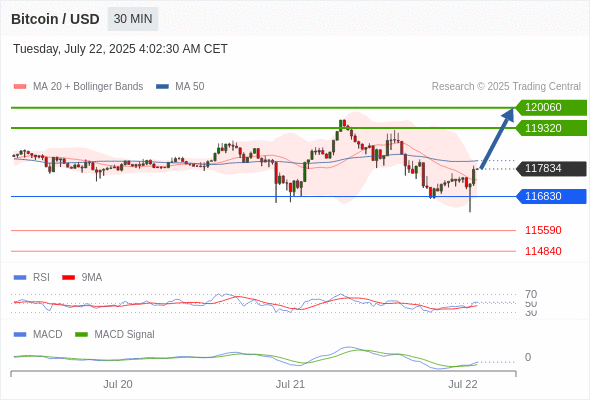The width and height of the screenshot is (590, 400).
Task: Select the 119320 resistance price tag
Action: click(x=551, y=128)
